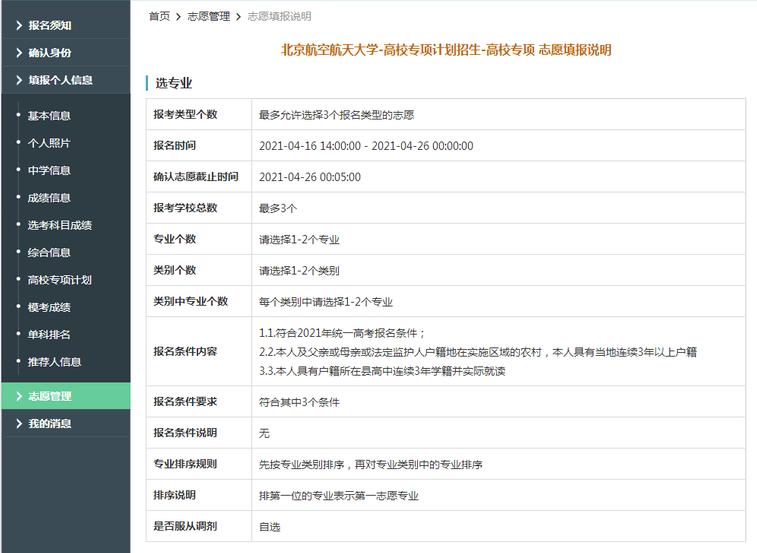The height and width of the screenshot is (553, 757).
Task: Click the deadline value 2021-04-26 00:05:00
Action: [310, 177]
